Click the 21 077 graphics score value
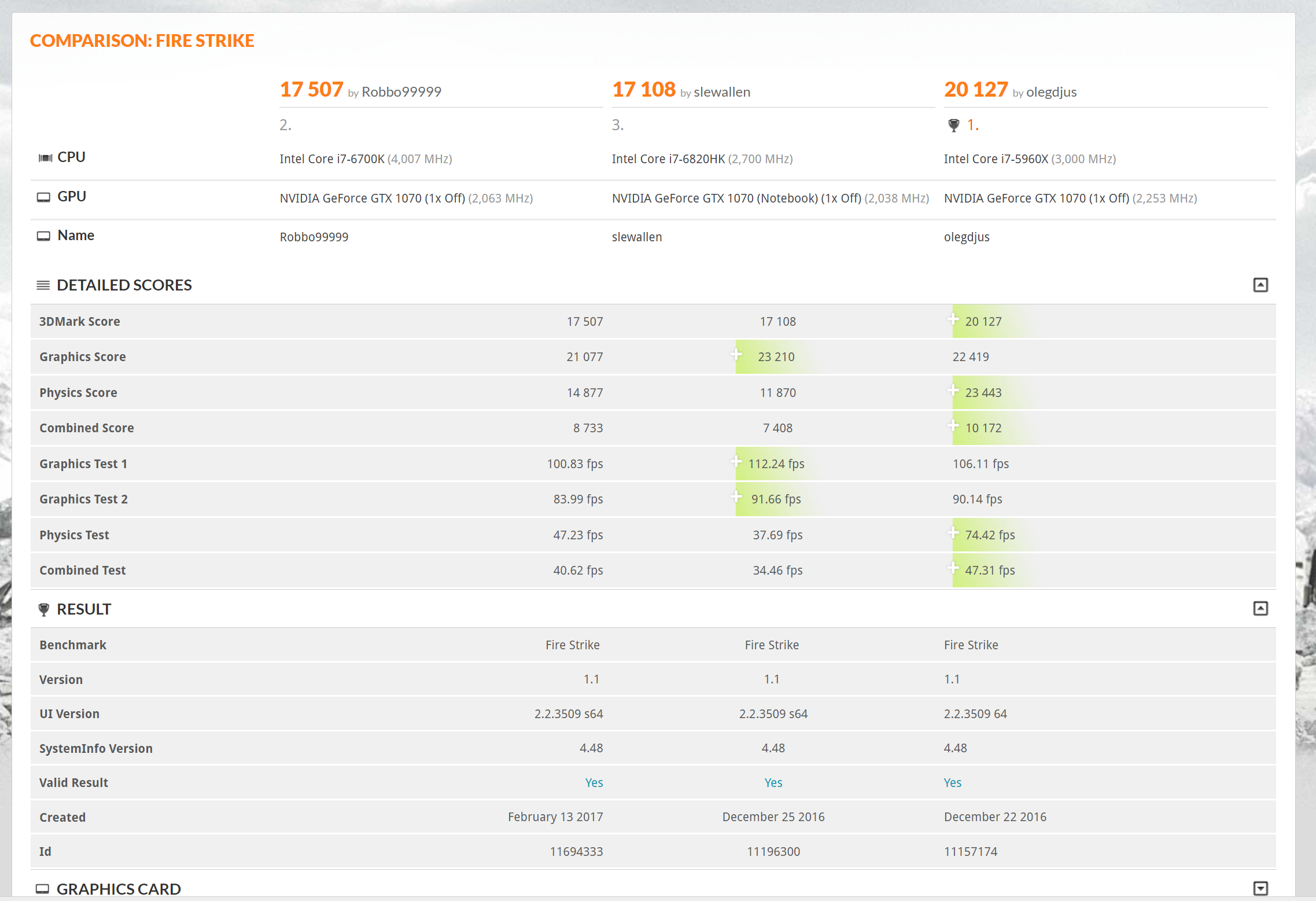 click(585, 357)
